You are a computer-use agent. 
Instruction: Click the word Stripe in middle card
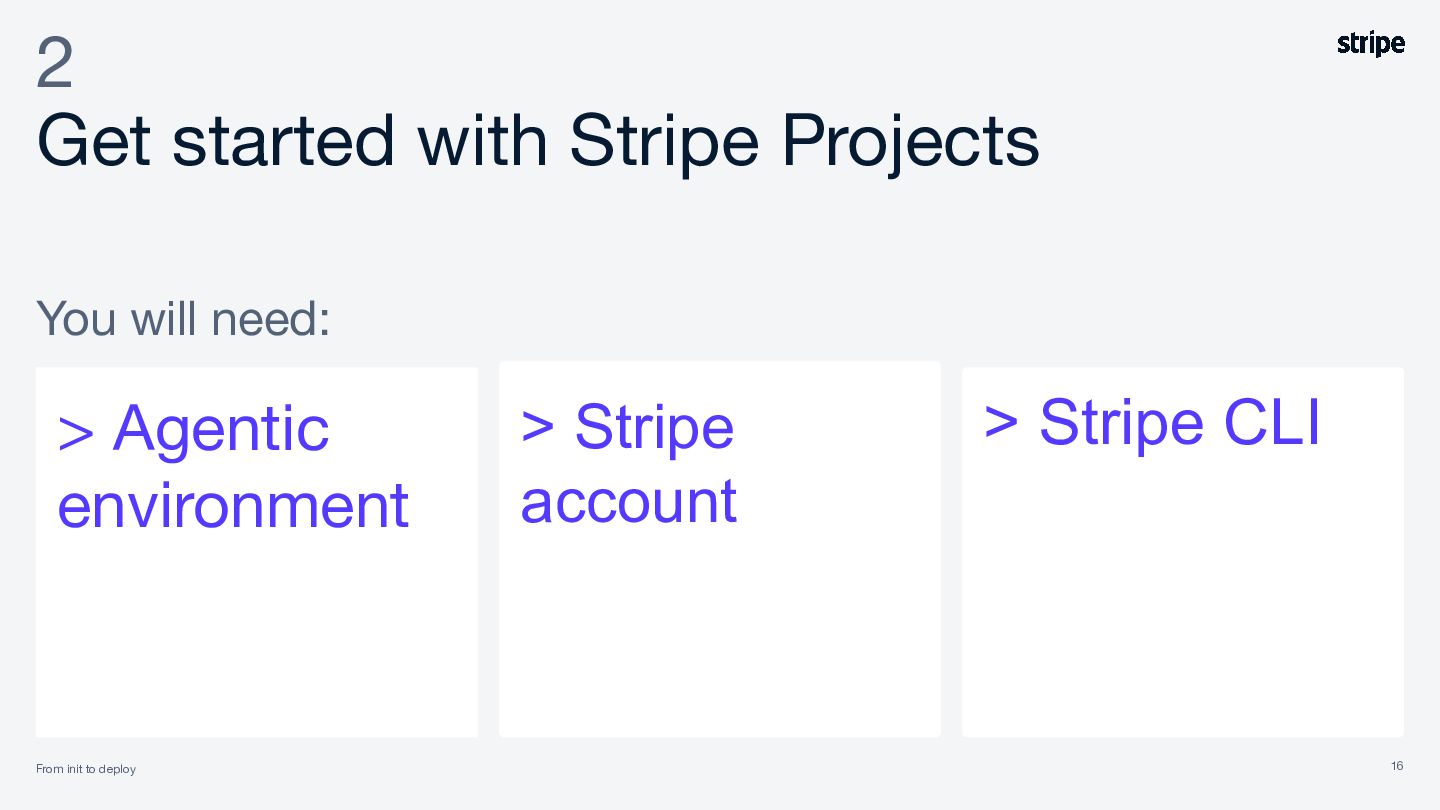pos(654,427)
